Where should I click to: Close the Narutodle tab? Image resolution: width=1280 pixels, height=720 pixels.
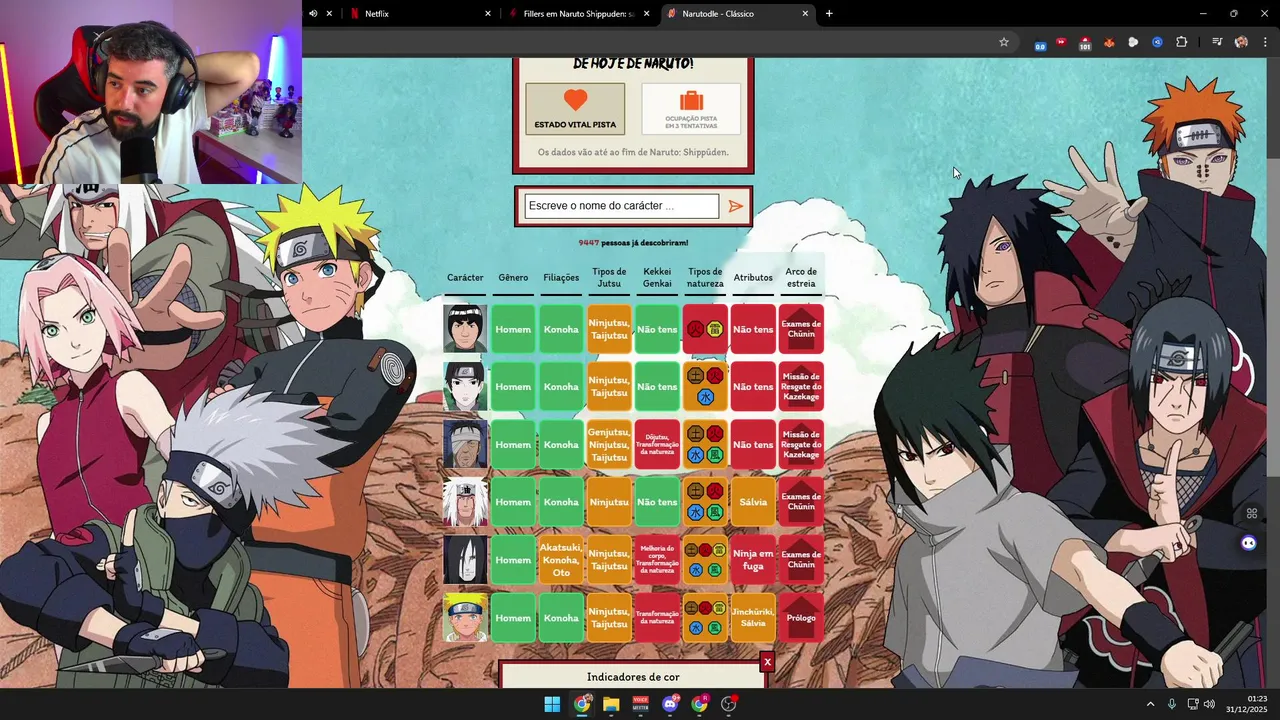click(805, 14)
